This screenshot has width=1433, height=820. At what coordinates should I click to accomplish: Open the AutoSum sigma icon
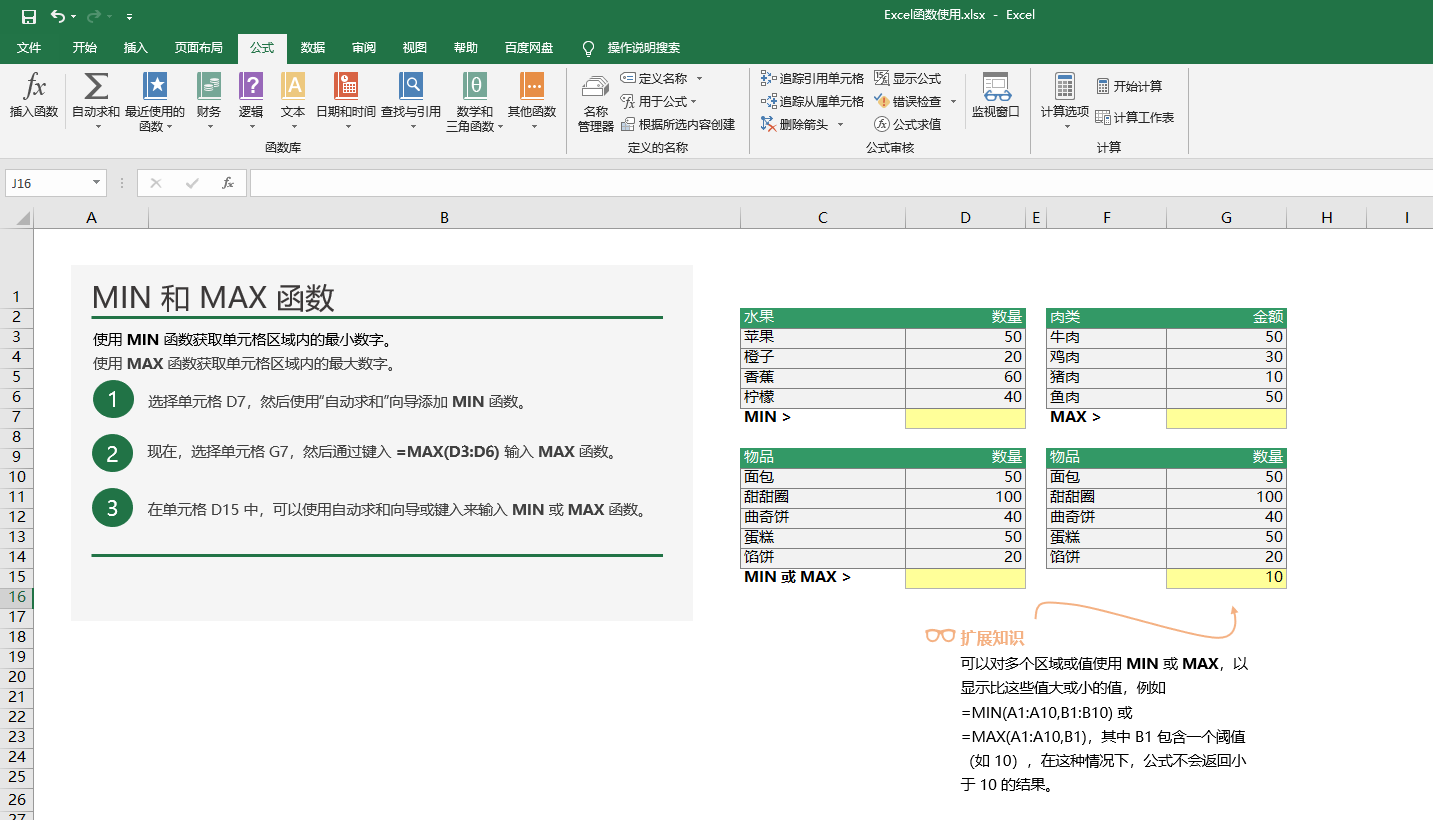point(96,86)
